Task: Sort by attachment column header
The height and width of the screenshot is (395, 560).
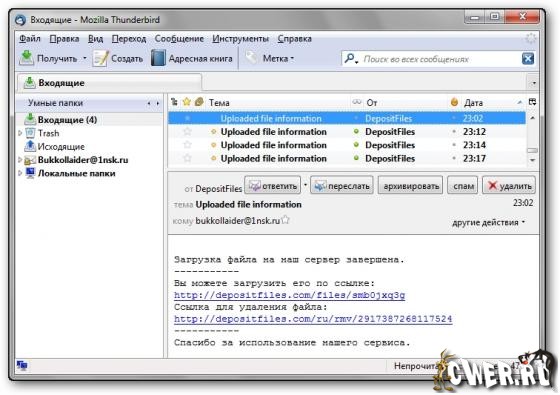Action: coord(199,102)
